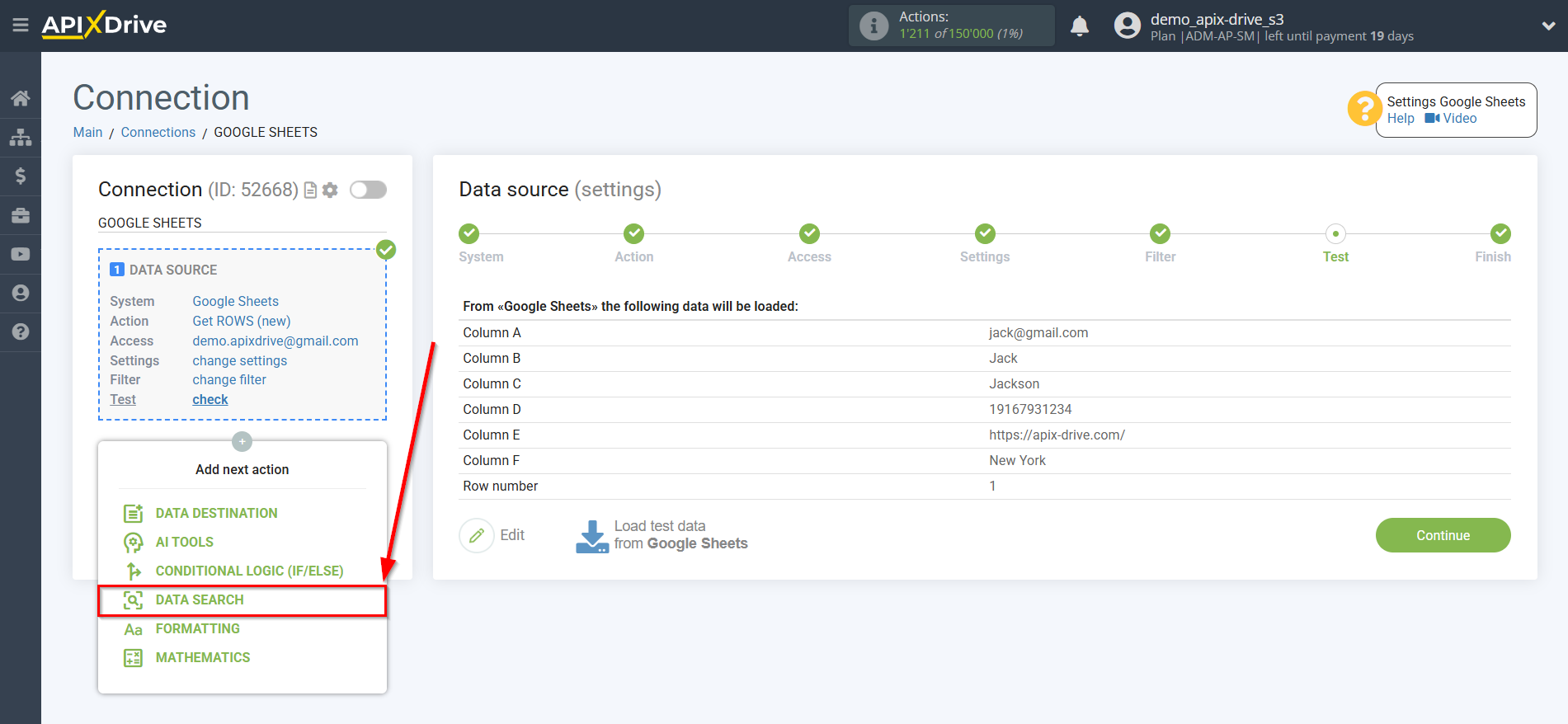Go to the System step

tap(469, 234)
